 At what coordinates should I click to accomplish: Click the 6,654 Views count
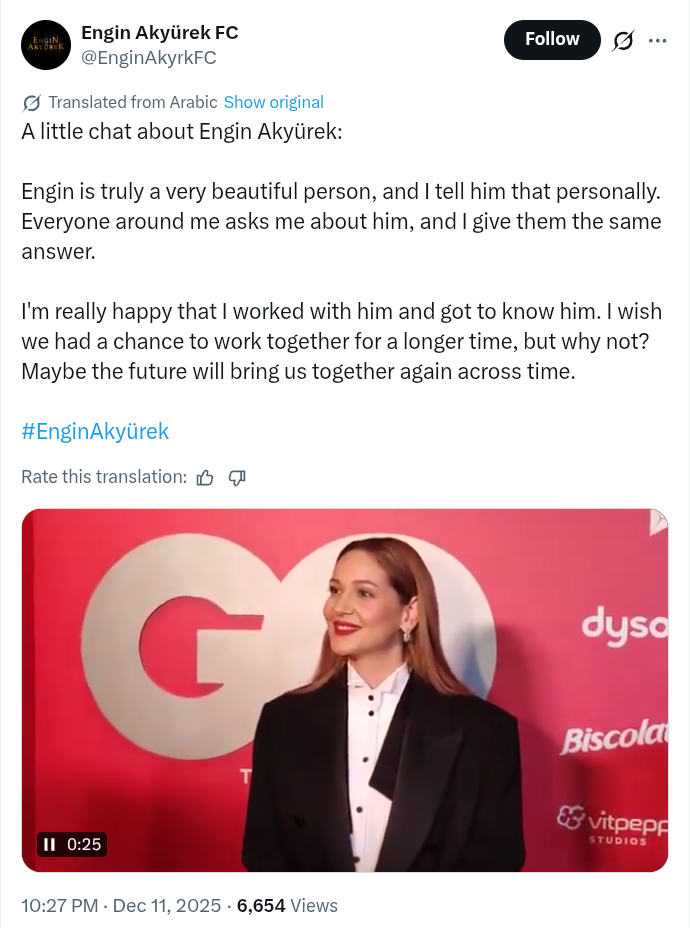point(287,906)
